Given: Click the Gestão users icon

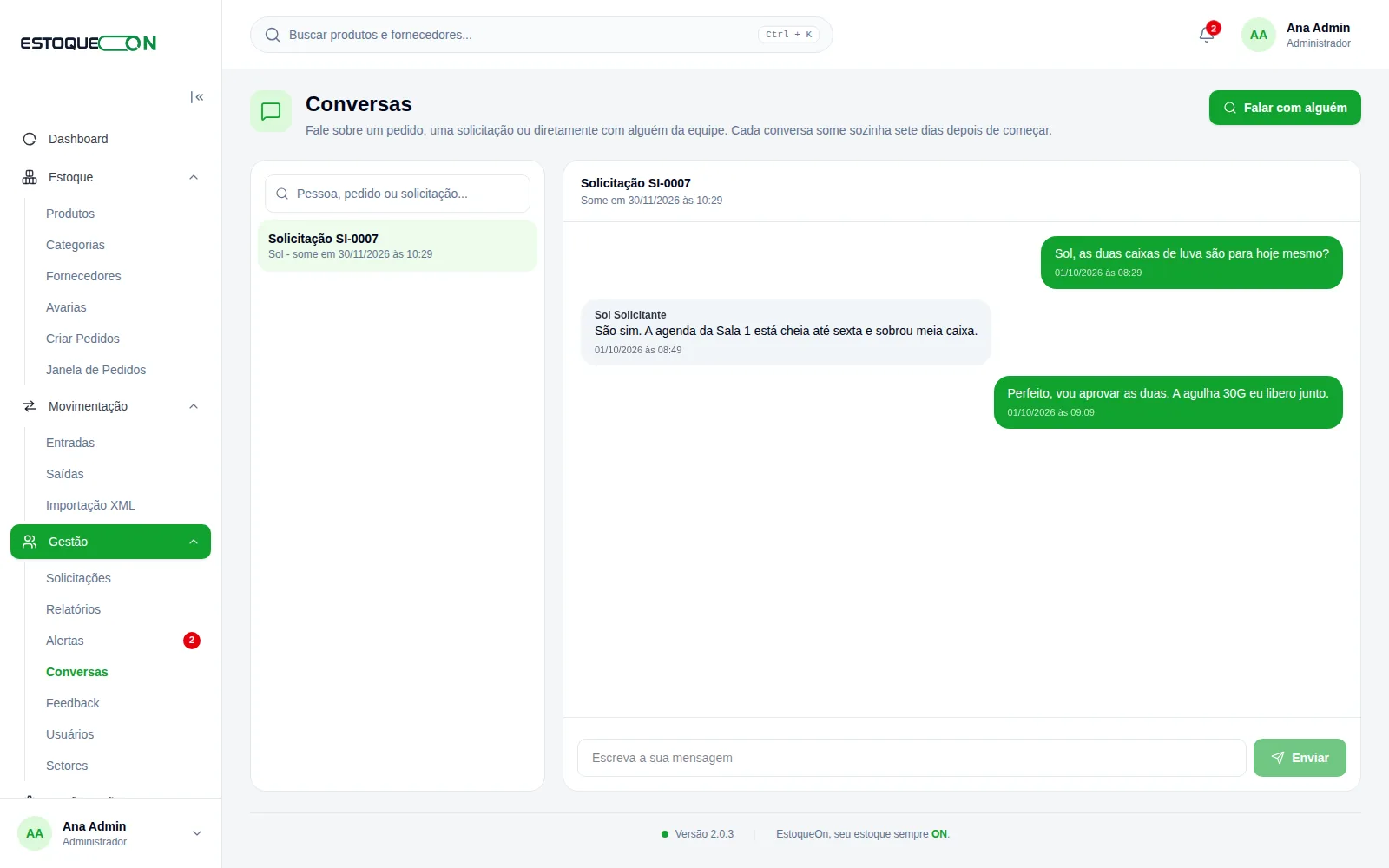Looking at the screenshot, I should pos(30,542).
